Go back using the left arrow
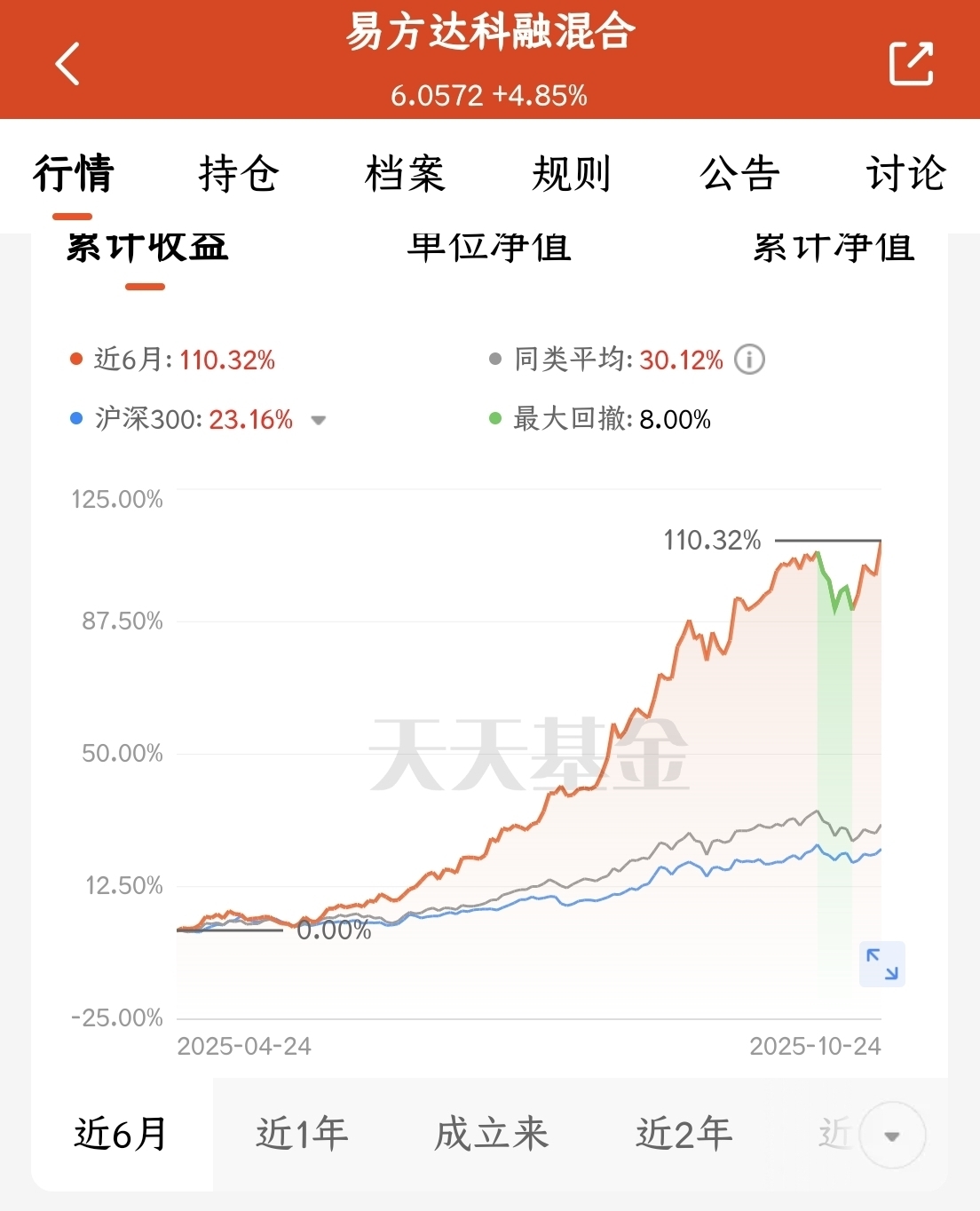The width and height of the screenshot is (980, 1211). (67, 64)
